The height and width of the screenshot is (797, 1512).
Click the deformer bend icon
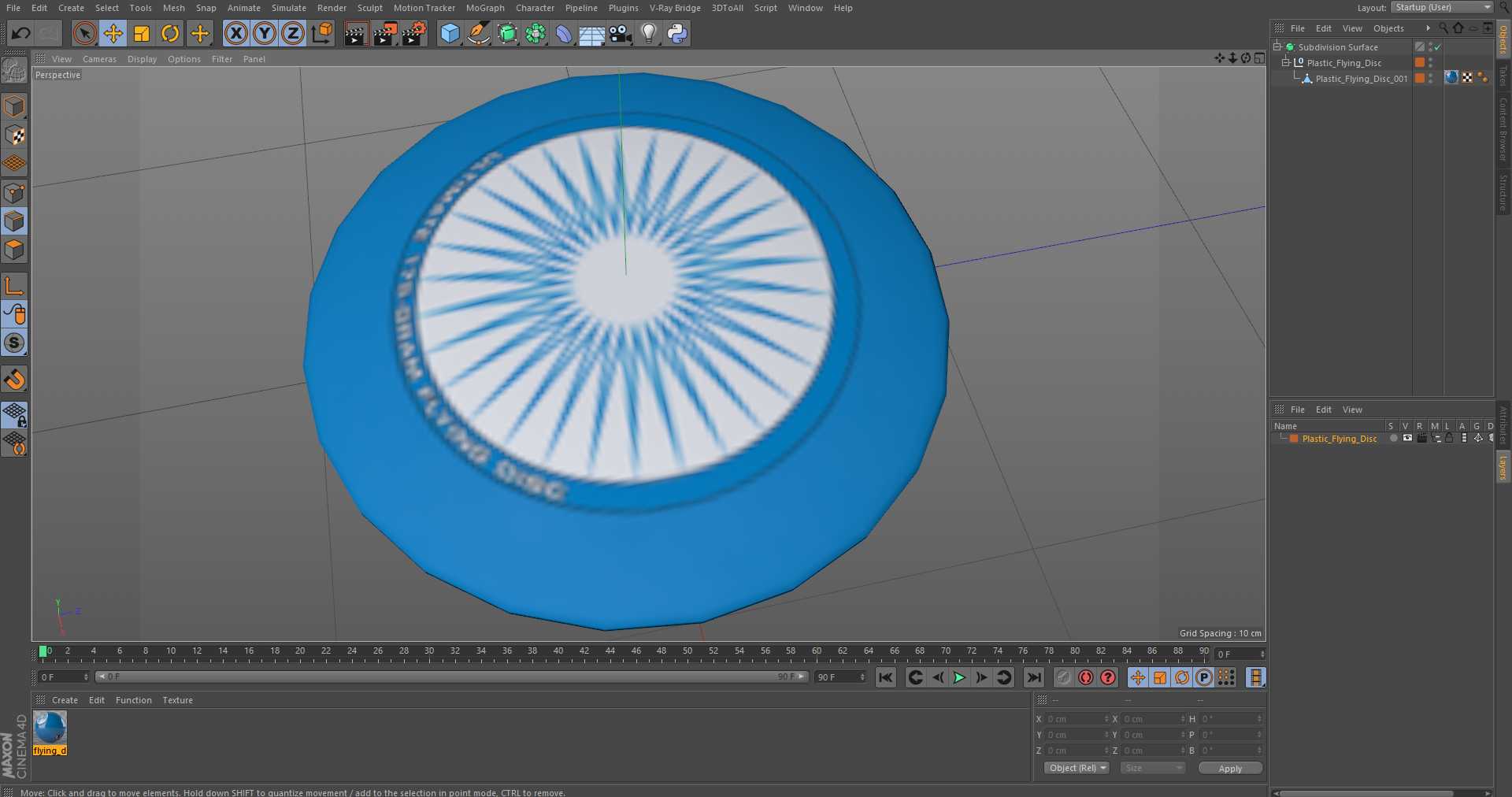[564, 33]
